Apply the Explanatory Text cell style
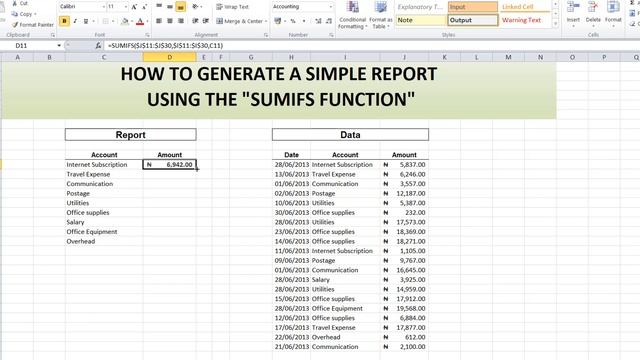This screenshot has width=640, height=360. click(421, 7)
